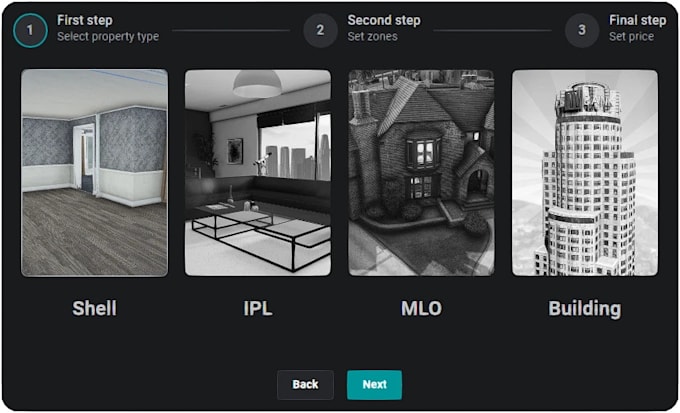Click the Select property type subtitle
The image size is (680, 413).
[108, 37]
